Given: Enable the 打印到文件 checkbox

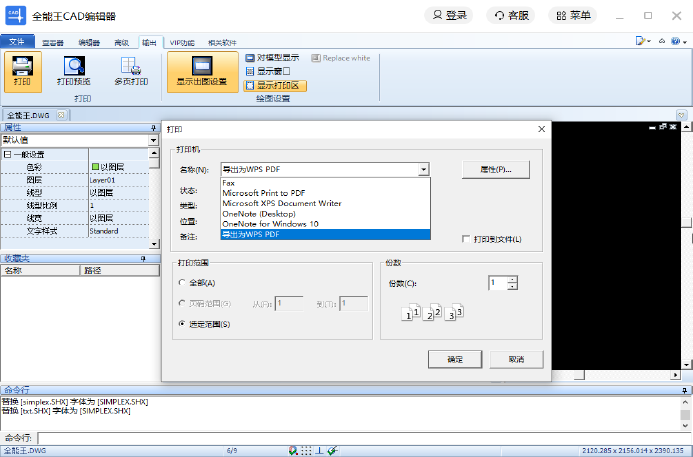Looking at the screenshot, I should [x=465, y=239].
